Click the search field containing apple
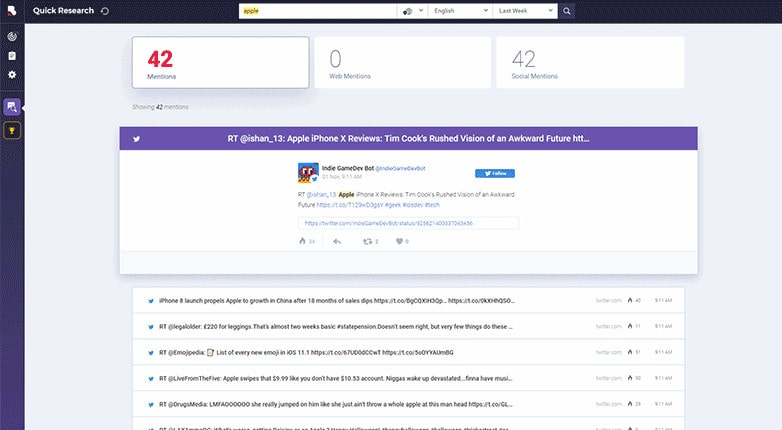The image size is (782, 430). tap(318, 11)
